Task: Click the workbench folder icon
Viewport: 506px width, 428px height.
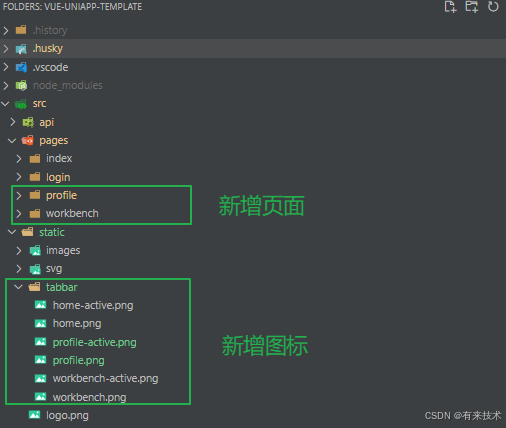Action: click(x=35, y=213)
